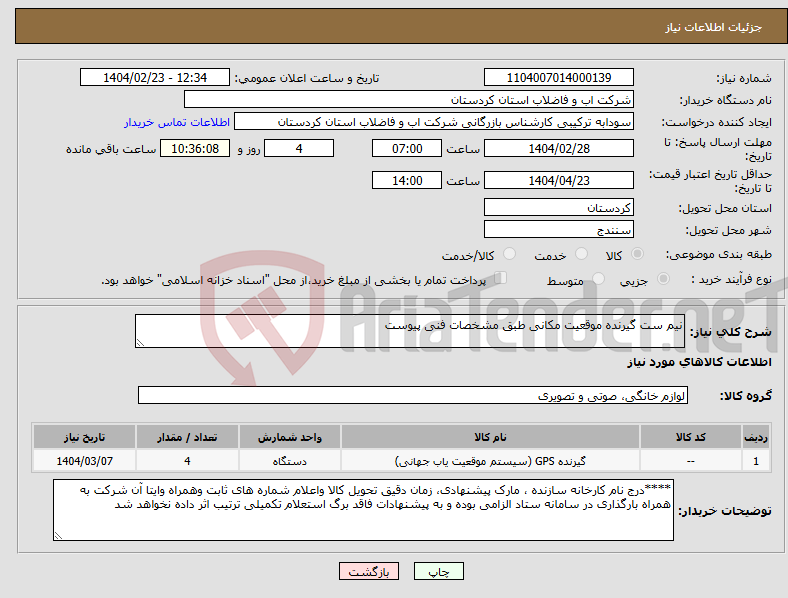Click the ردیف column header
Image resolution: width=788 pixels, height=598 pixels.
pos(756,437)
